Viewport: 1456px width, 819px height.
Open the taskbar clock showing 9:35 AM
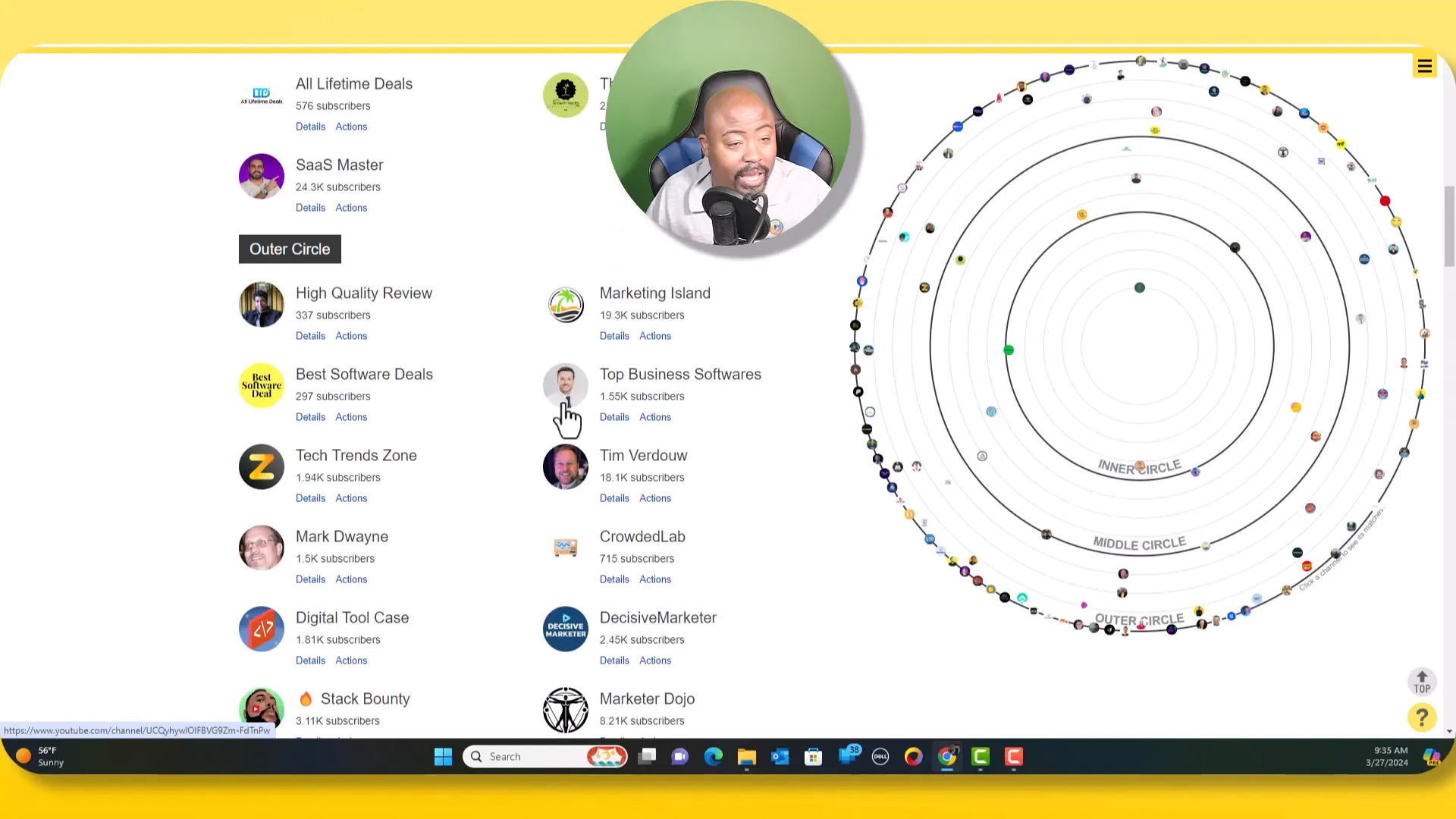tap(1387, 756)
